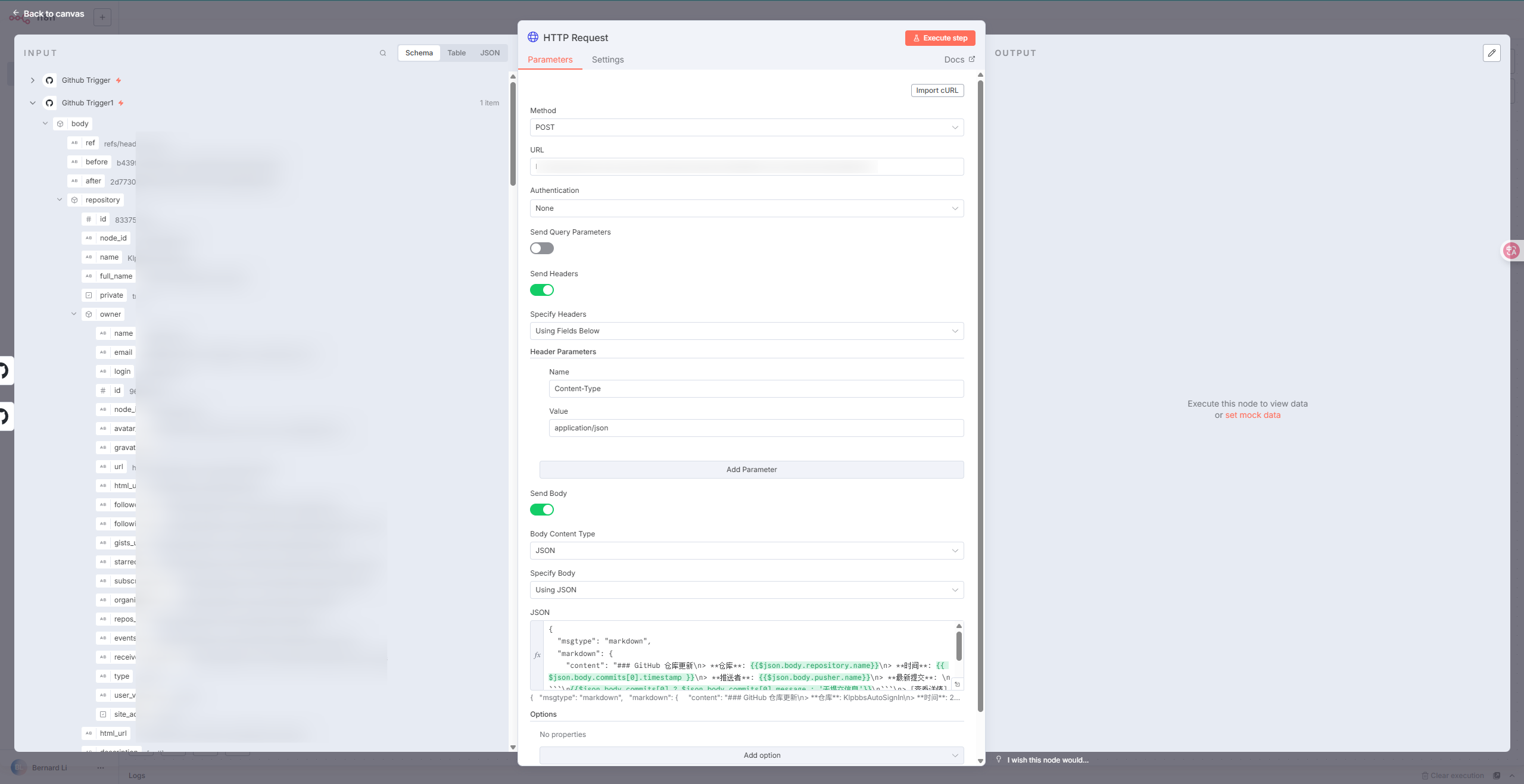Click the pencil edit icon in Output
Screen dimensions: 1524x784
click(x=1491, y=53)
